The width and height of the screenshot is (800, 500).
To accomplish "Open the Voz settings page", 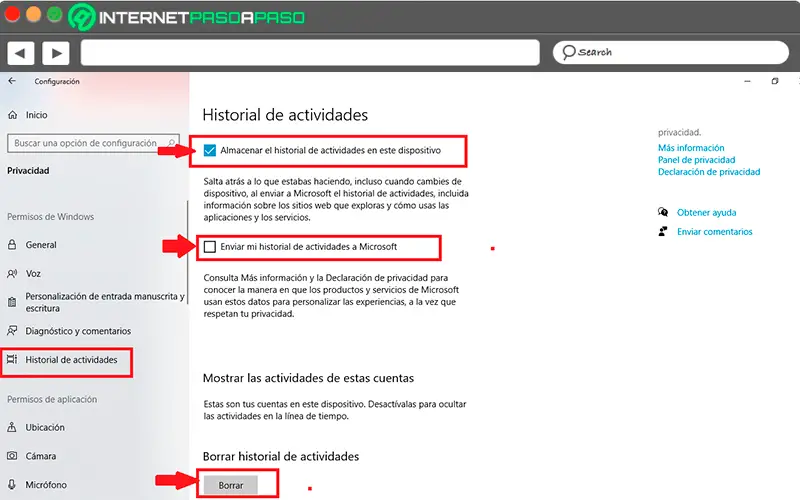I will coord(33,273).
